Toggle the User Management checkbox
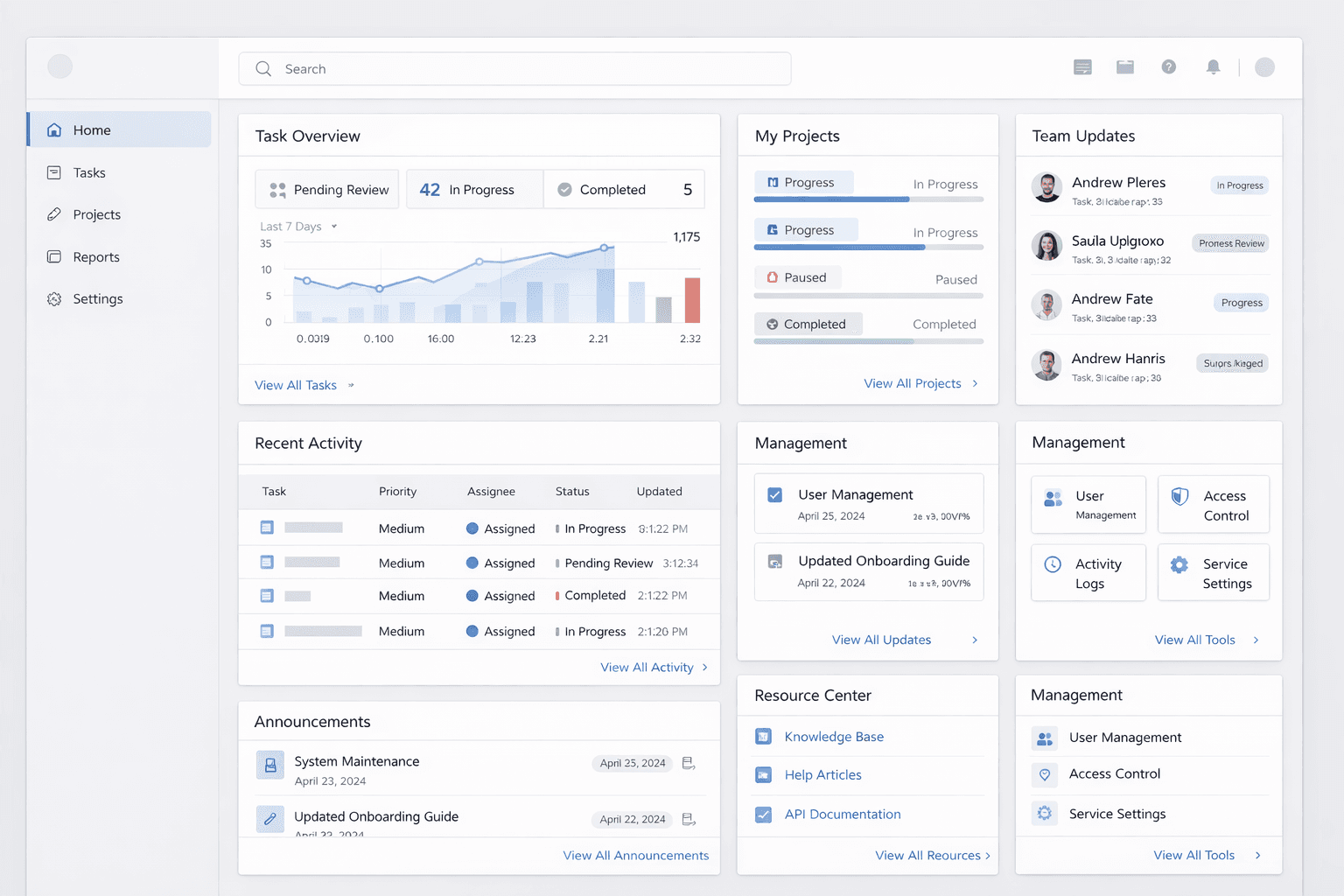Viewport: 1344px width, 896px height. tap(775, 495)
